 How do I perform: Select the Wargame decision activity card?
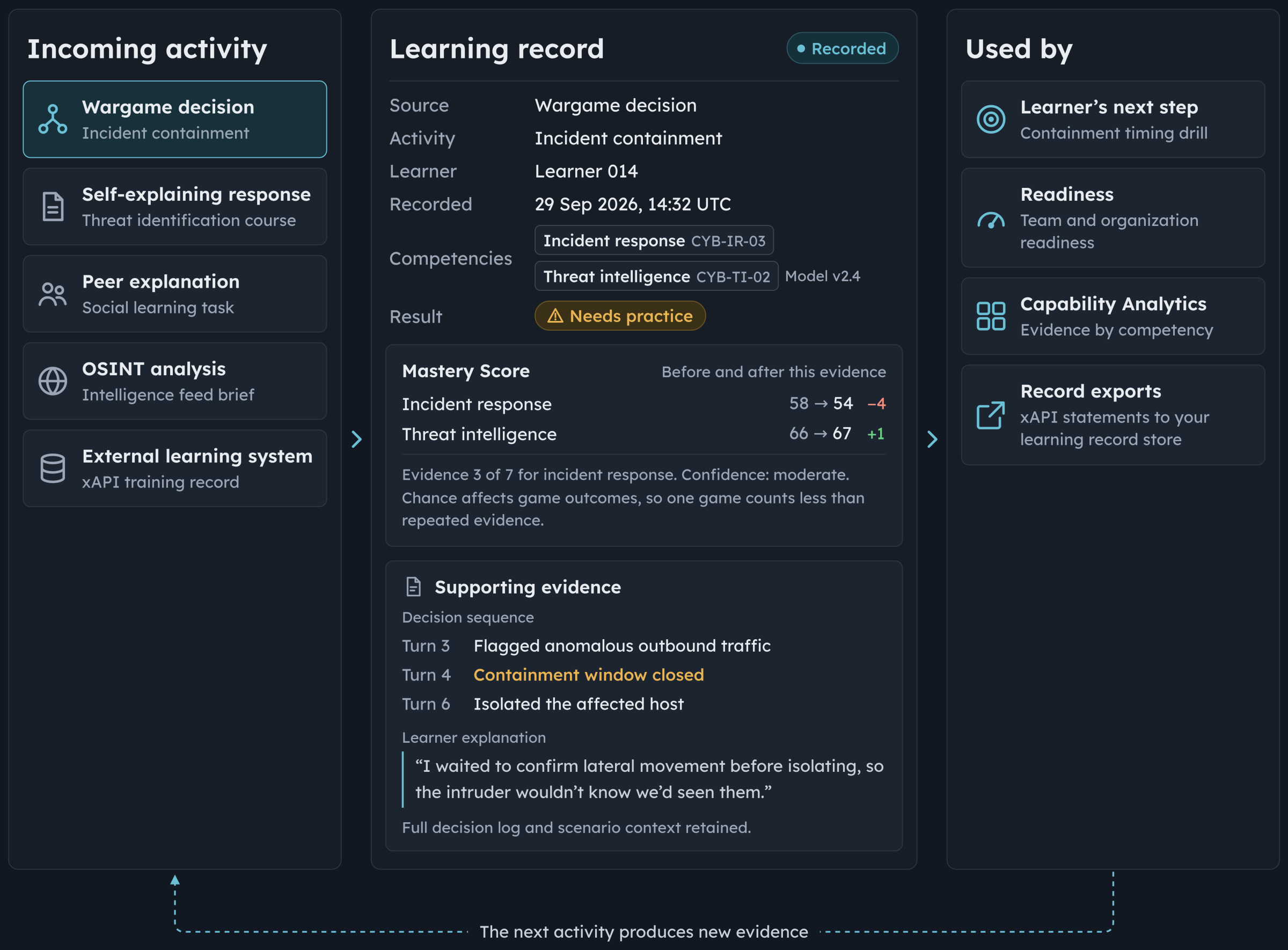pyautogui.click(x=175, y=119)
